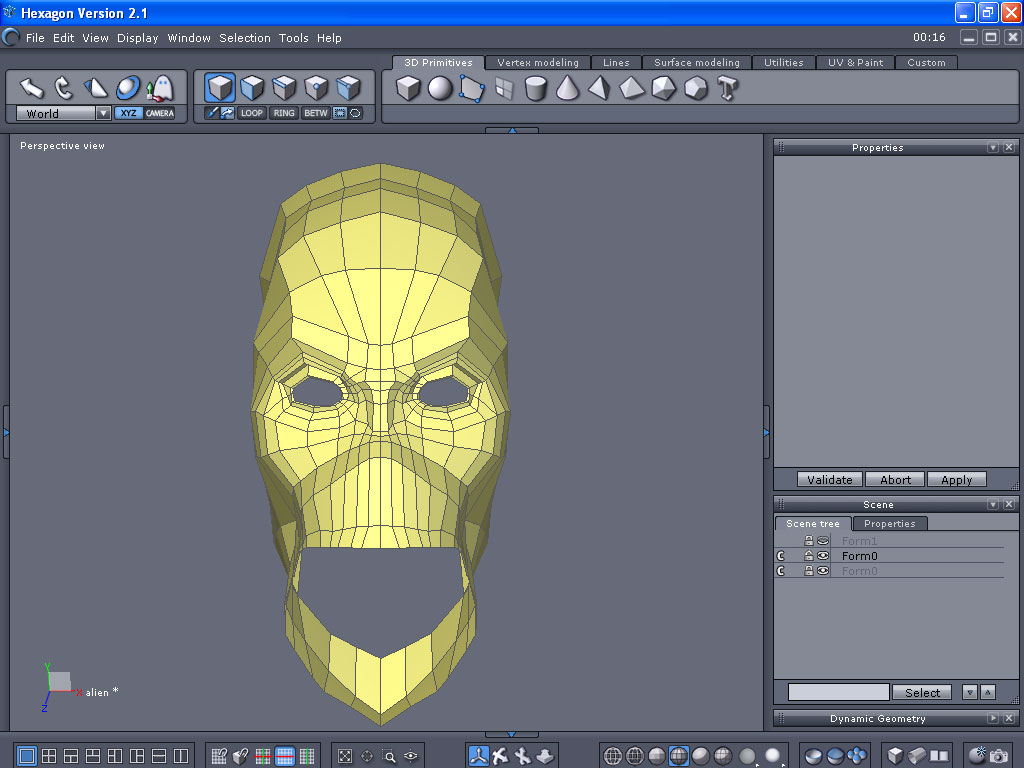Select Form0 in the scene tree
1024x768 pixels.
coord(859,556)
